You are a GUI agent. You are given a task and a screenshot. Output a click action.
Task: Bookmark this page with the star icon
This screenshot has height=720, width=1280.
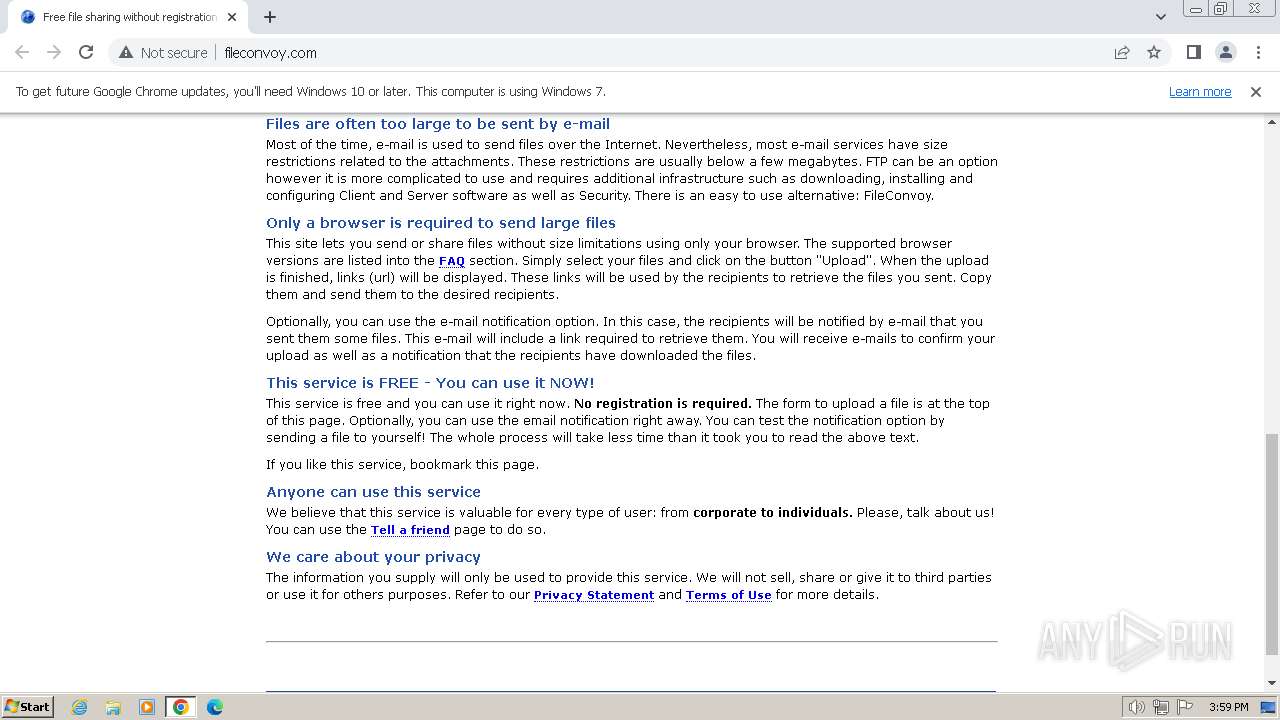pyautogui.click(x=1154, y=52)
